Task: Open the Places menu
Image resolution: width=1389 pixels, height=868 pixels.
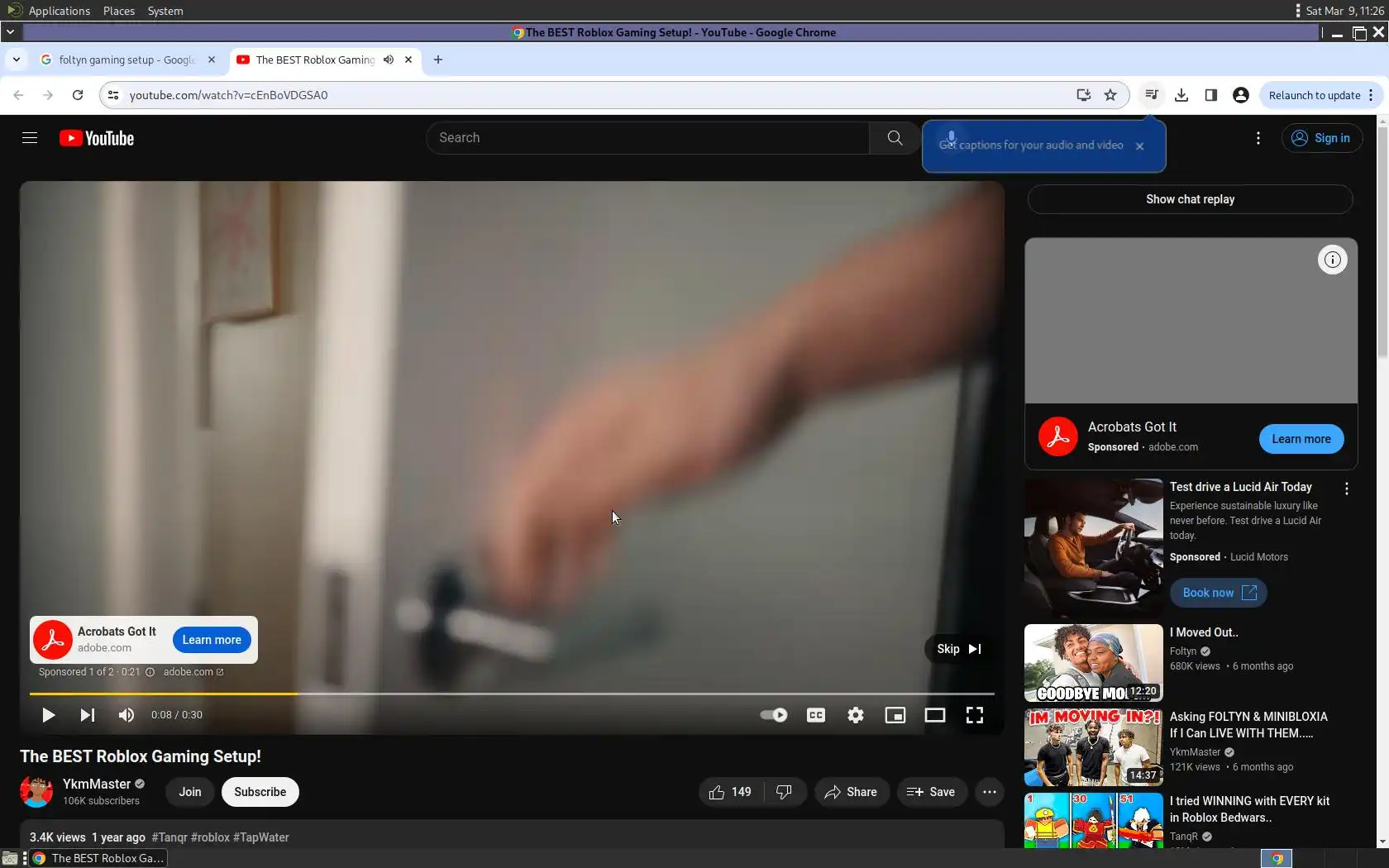Action: point(119,11)
